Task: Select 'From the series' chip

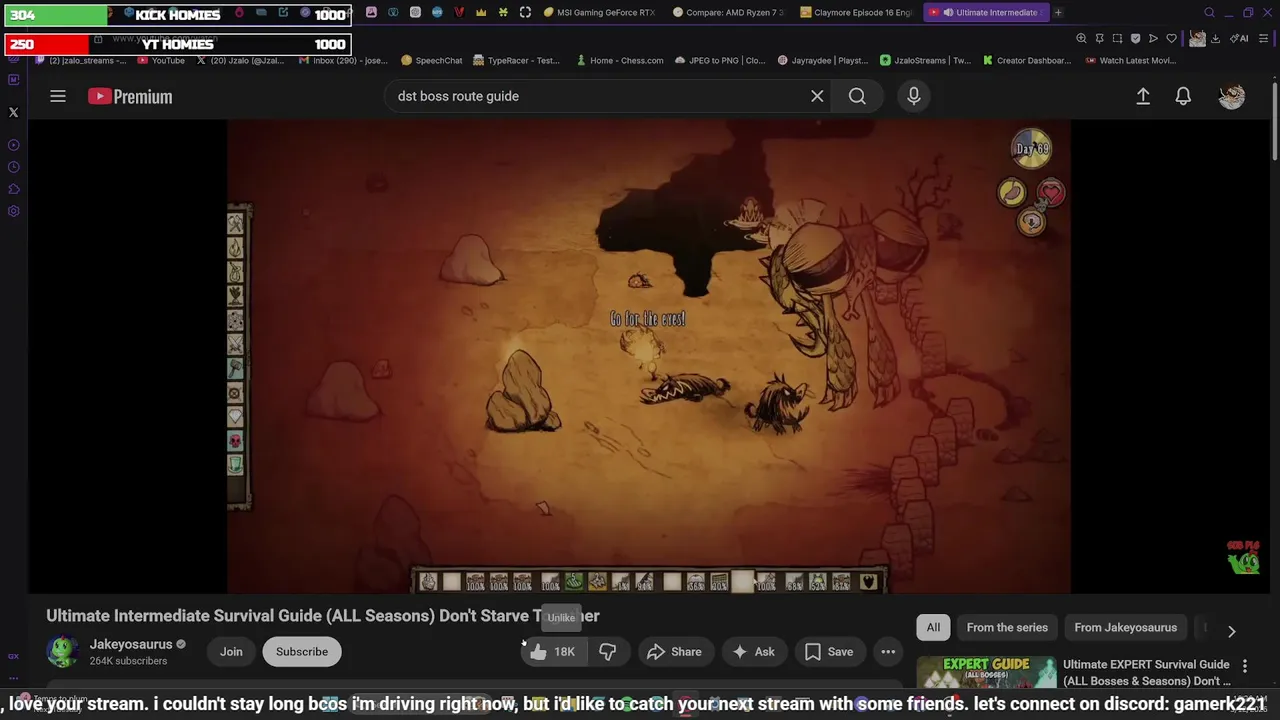Action: [x=1007, y=627]
